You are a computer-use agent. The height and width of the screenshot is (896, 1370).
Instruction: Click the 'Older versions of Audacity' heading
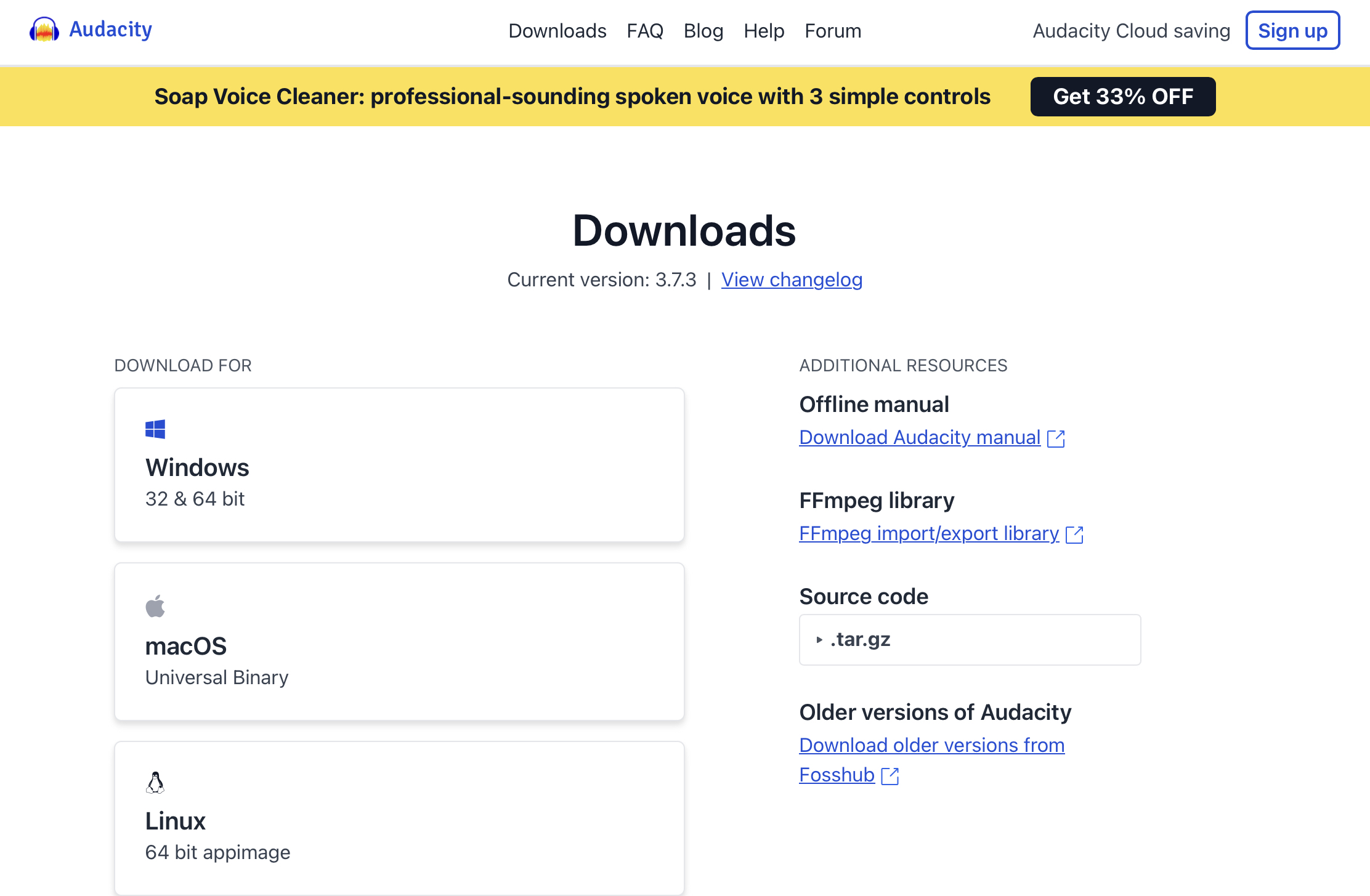point(935,712)
